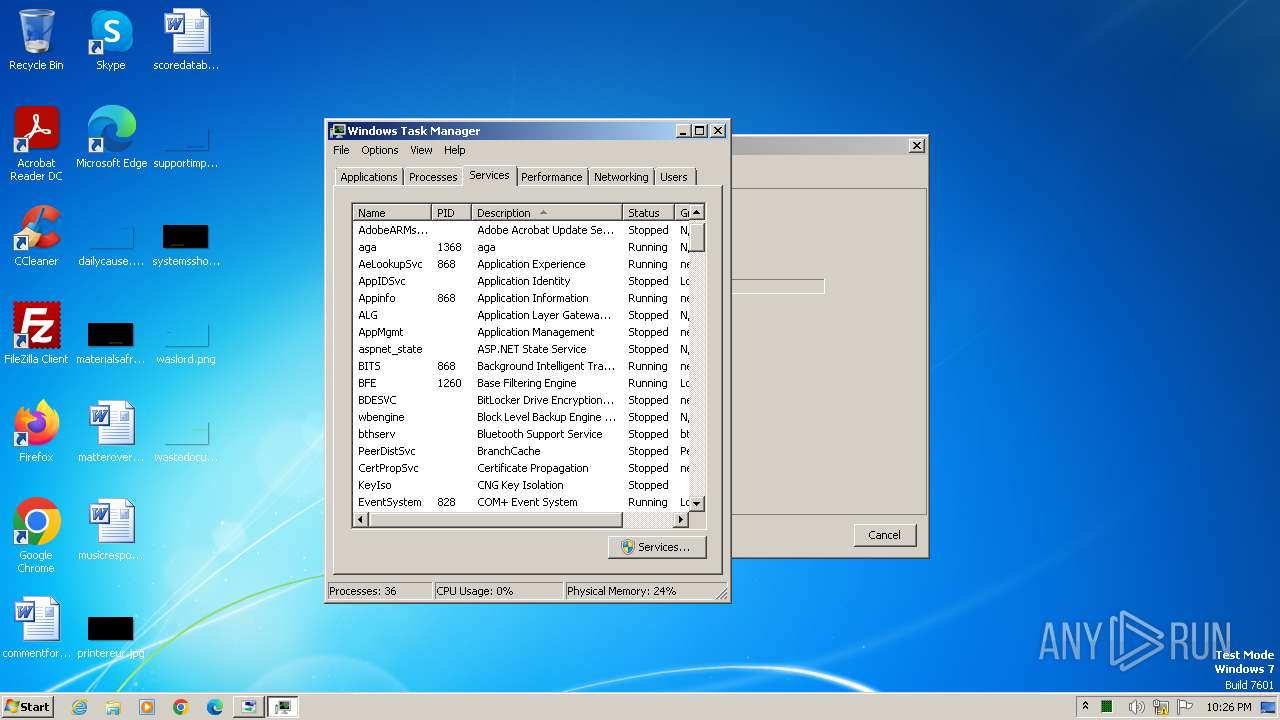Select the EventSystem service row
Viewport: 1280px width, 720px height.
pyautogui.click(x=521, y=502)
